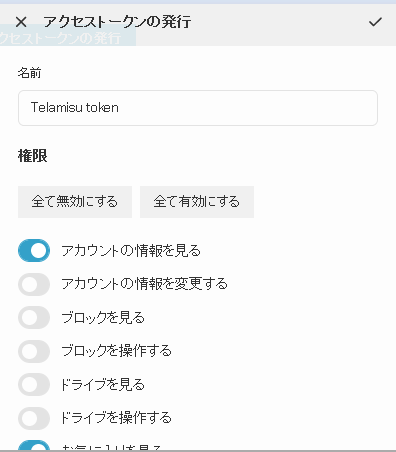Click the 権限 section heading
396x452 pixels.
(33, 156)
